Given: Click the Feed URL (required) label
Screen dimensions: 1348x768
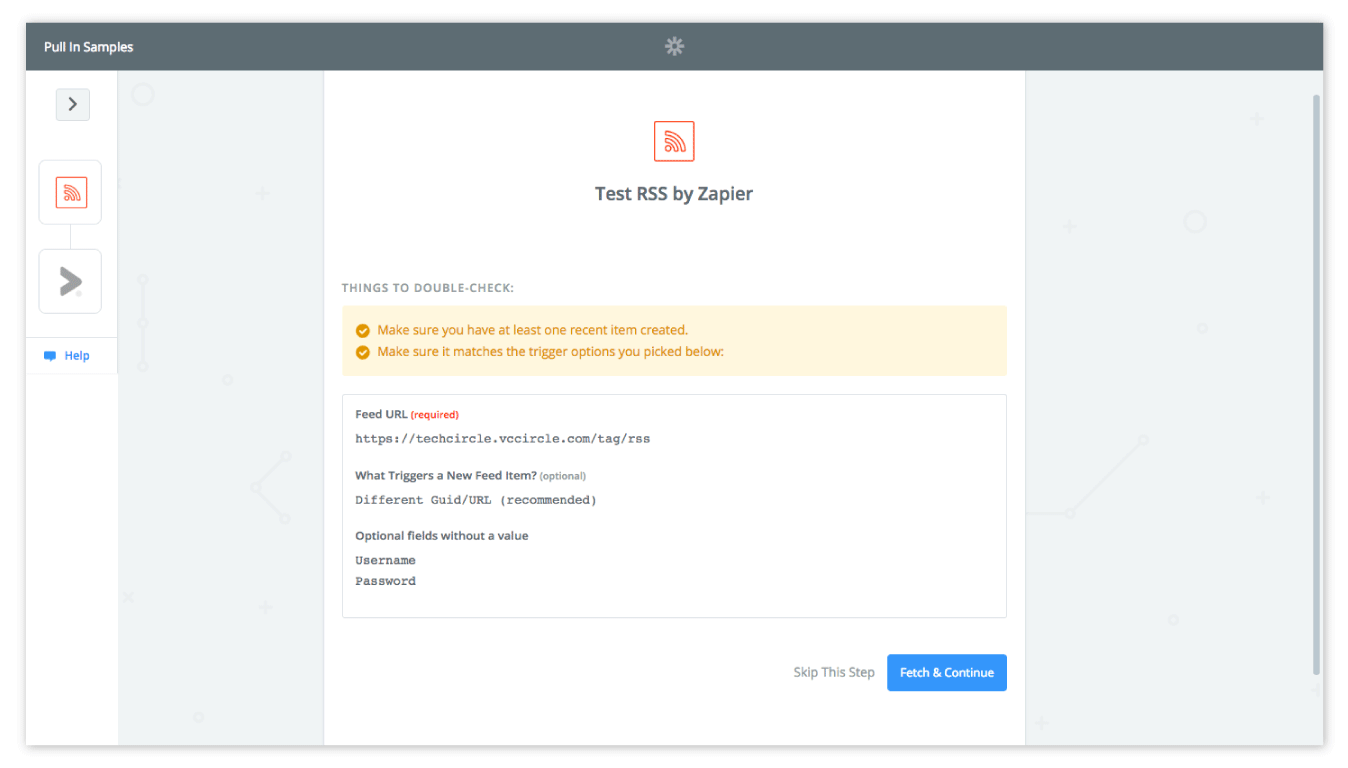Looking at the screenshot, I should pyautogui.click(x=407, y=414).
